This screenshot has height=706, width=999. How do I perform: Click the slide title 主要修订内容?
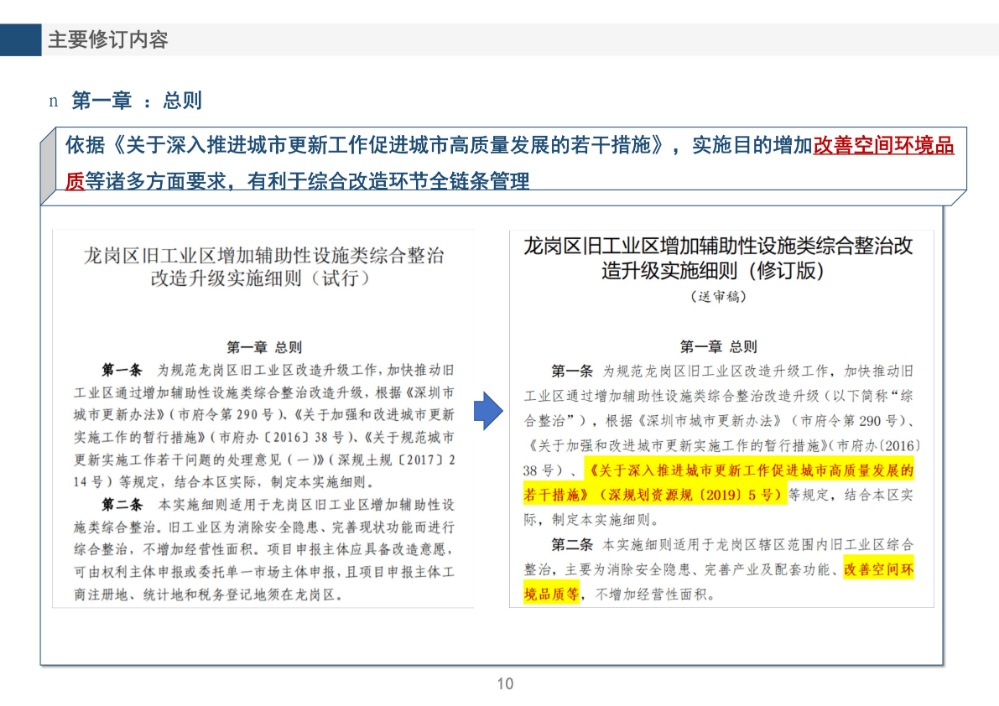click(x=108, y=40)
